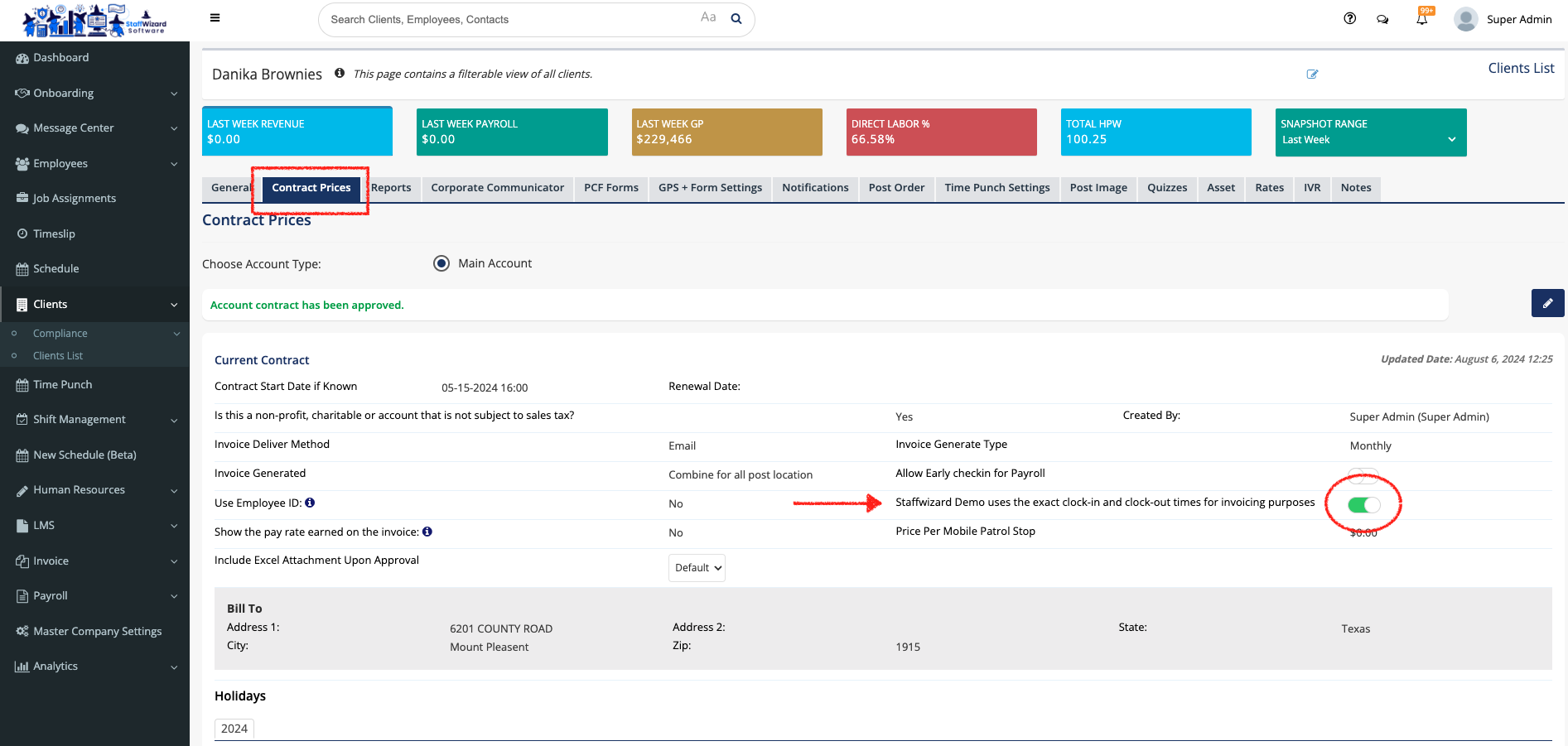1568x746 pixels.
Task: Open Job Assignments in the sidebar
Action: click(x=75, y=199)
